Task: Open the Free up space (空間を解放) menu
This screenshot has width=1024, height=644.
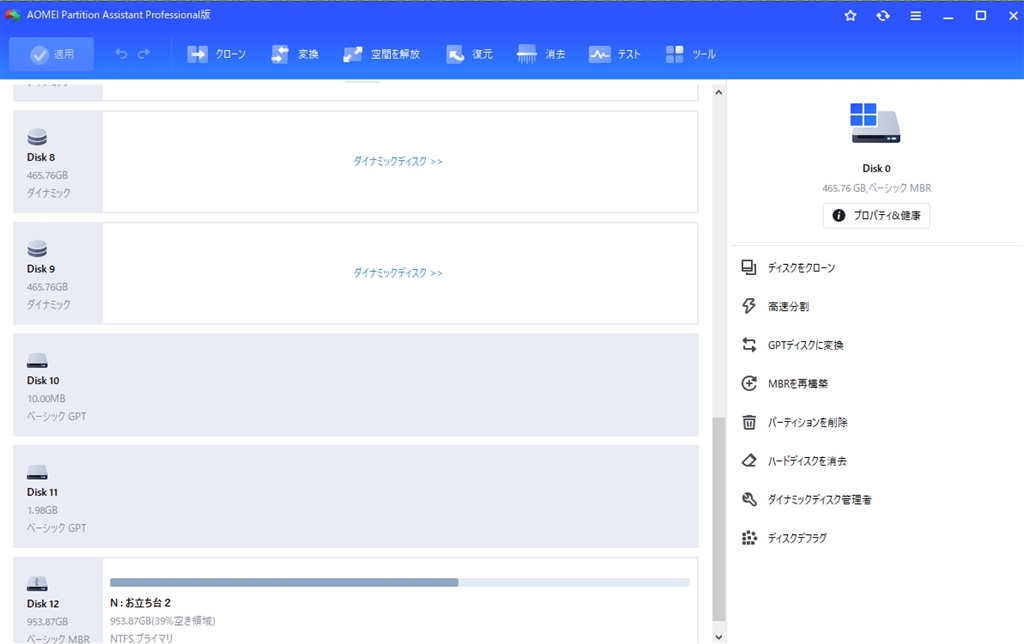Action: pos(381,54)
